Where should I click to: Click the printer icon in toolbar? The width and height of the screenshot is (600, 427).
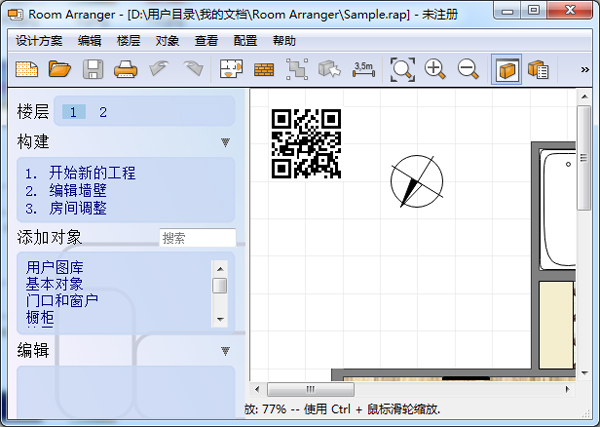pyautogui.click(x=125, y=69)
